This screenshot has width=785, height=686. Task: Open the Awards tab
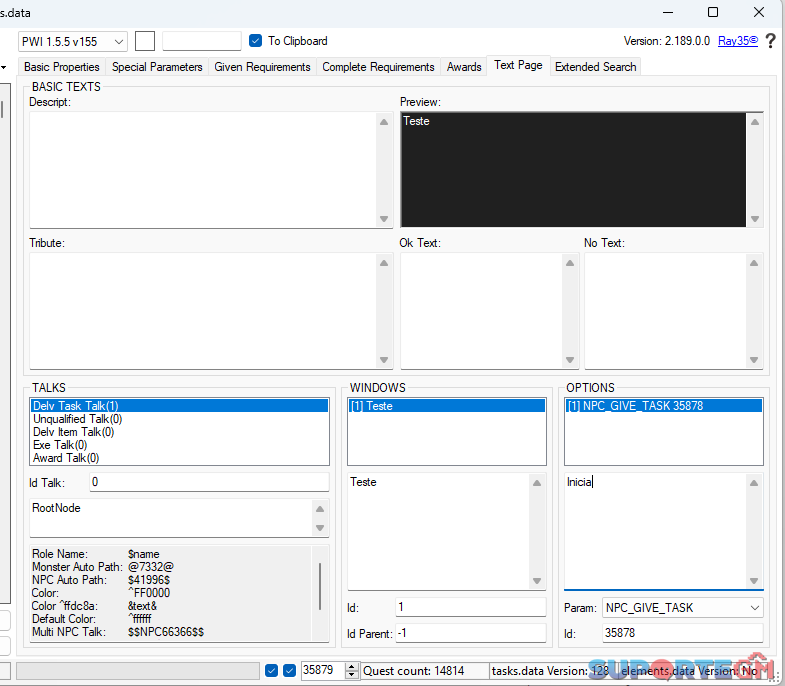click(464, 67)
